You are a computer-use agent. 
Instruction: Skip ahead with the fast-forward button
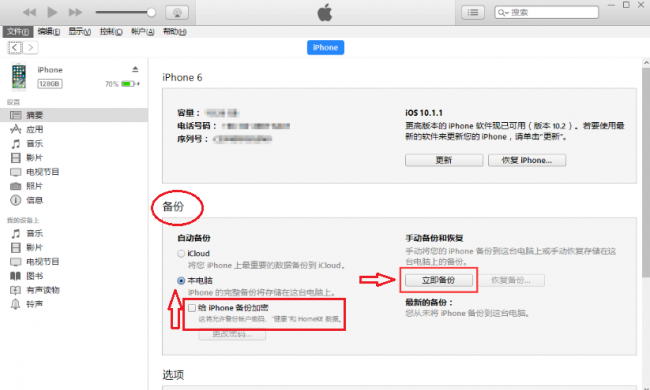point(75,12)
